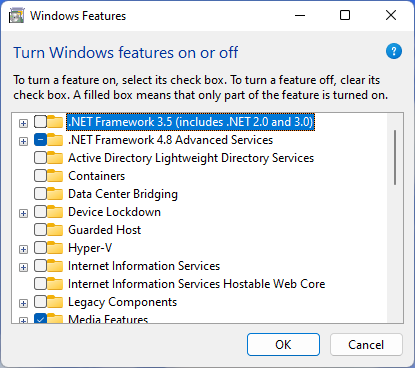
Task: Click the Cancel button
Action: 366,344
